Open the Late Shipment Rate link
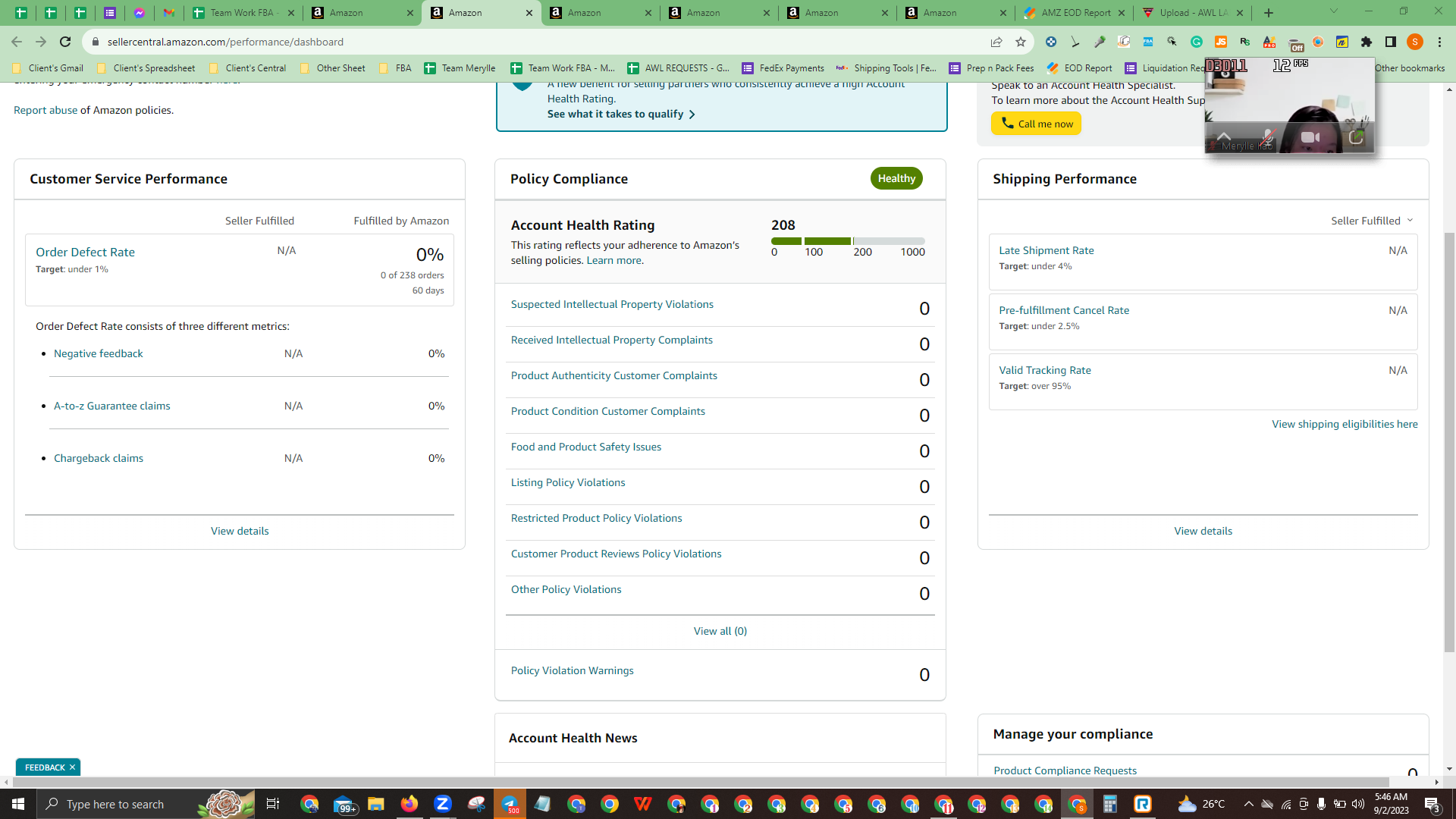The width and height of the screenshot is (1456, 819). tap(1046, 250)
